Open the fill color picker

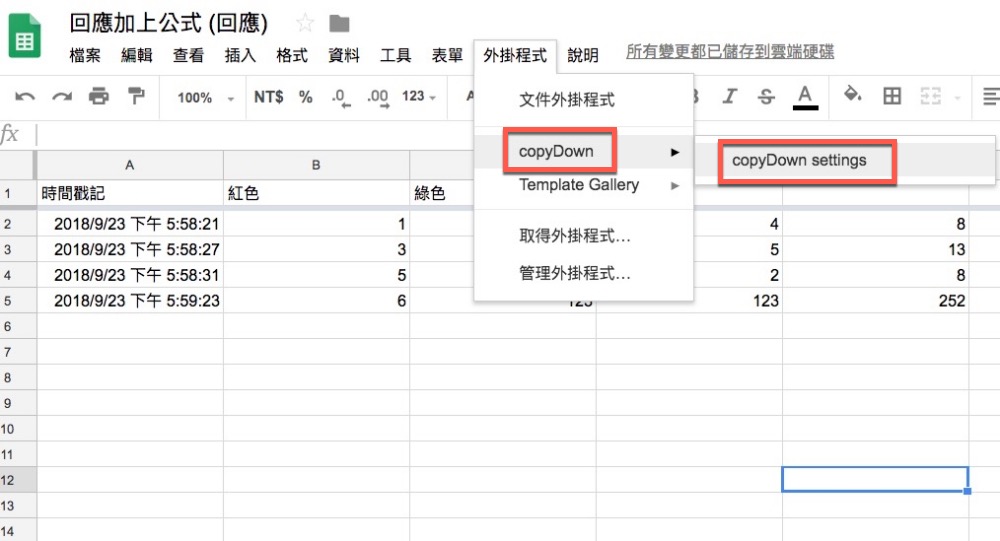[852, 95]
